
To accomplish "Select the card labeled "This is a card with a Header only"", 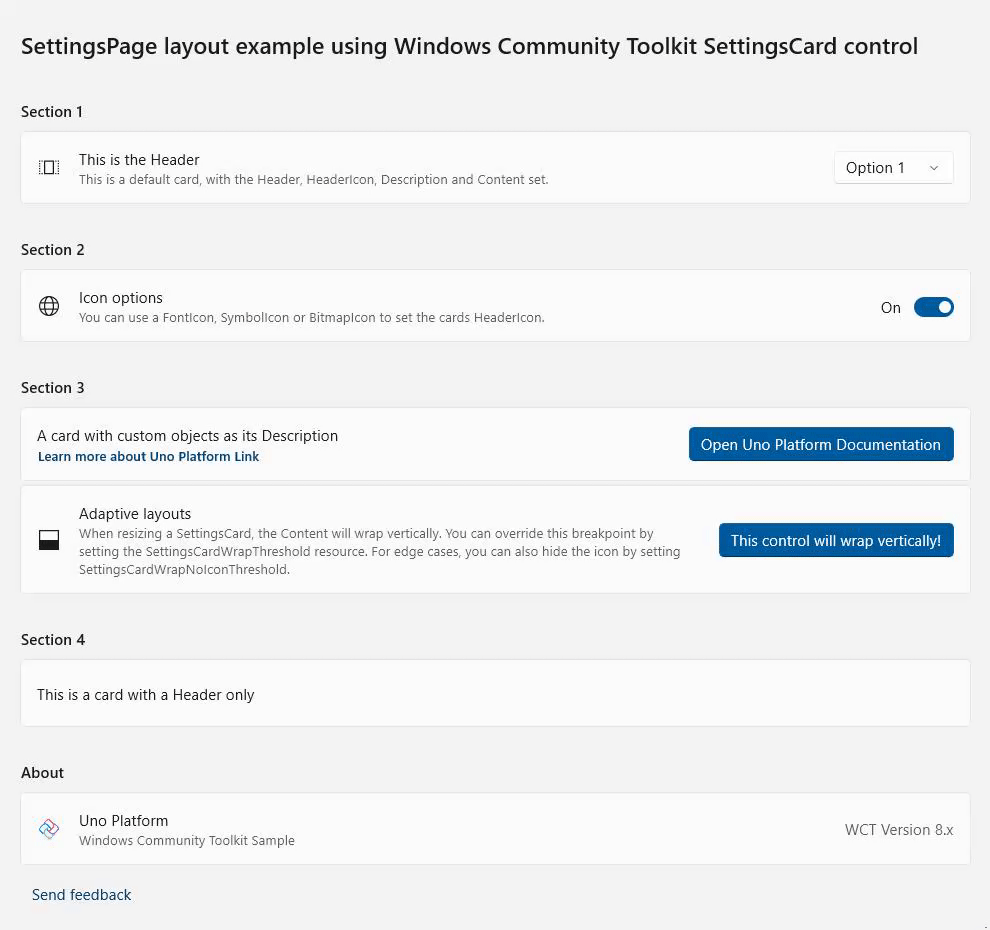I will 495,692.
